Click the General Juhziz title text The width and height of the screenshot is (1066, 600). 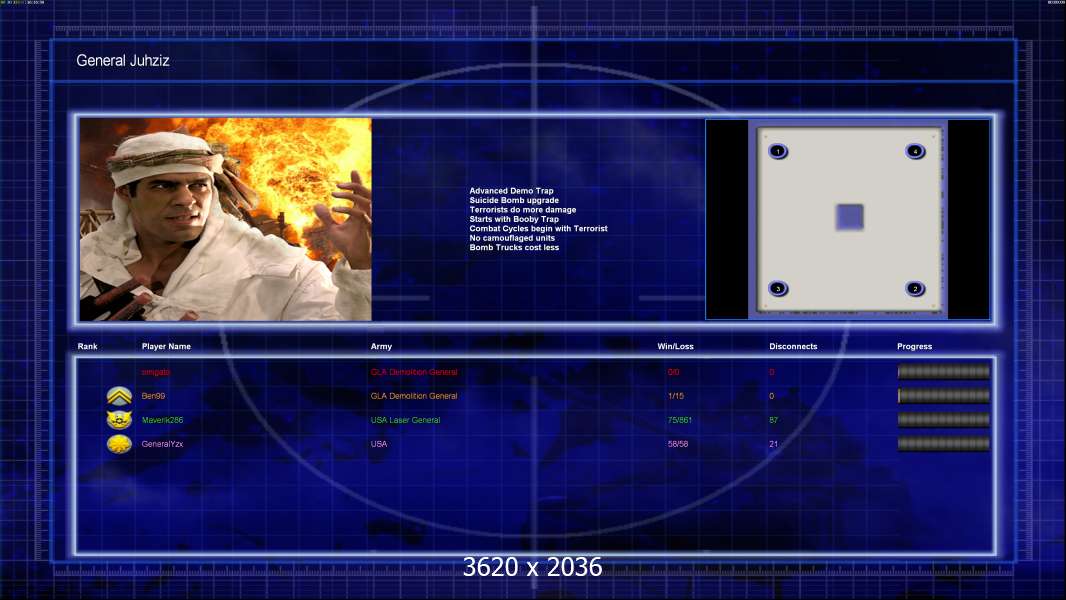pyautogui.click(x=123, y=60)
